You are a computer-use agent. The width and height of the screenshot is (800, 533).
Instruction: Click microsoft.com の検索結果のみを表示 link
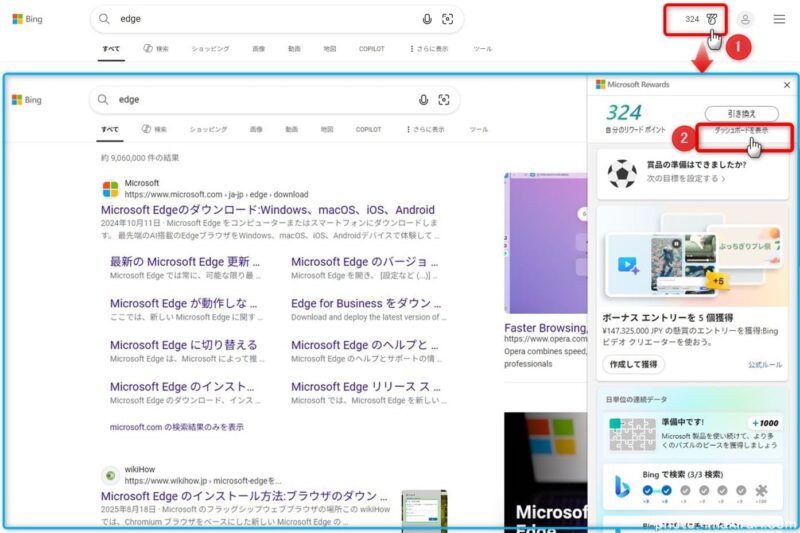[177, 427]
